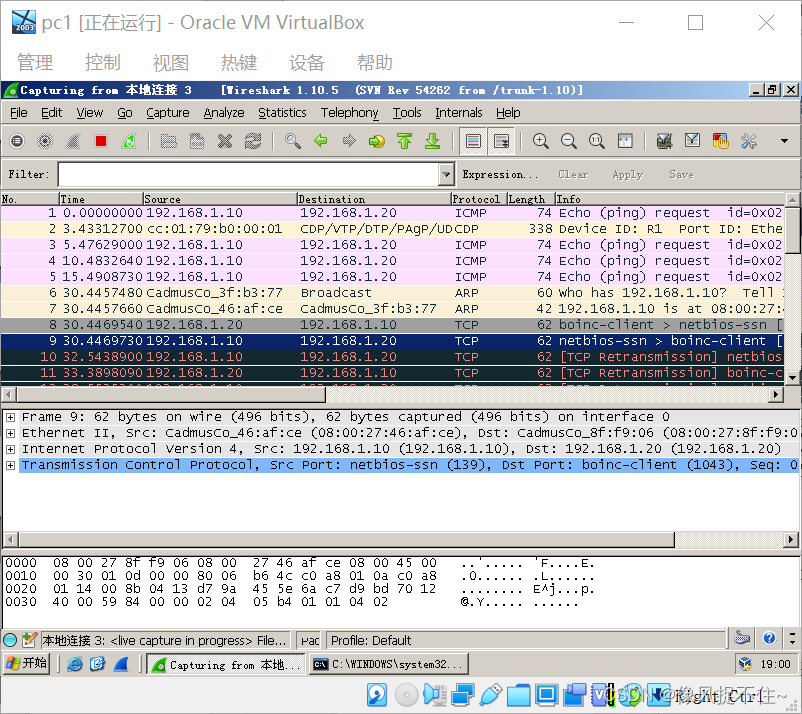Click the filter Apply button
The height and width of the screenshot is (714, 802).
point(628,174)
